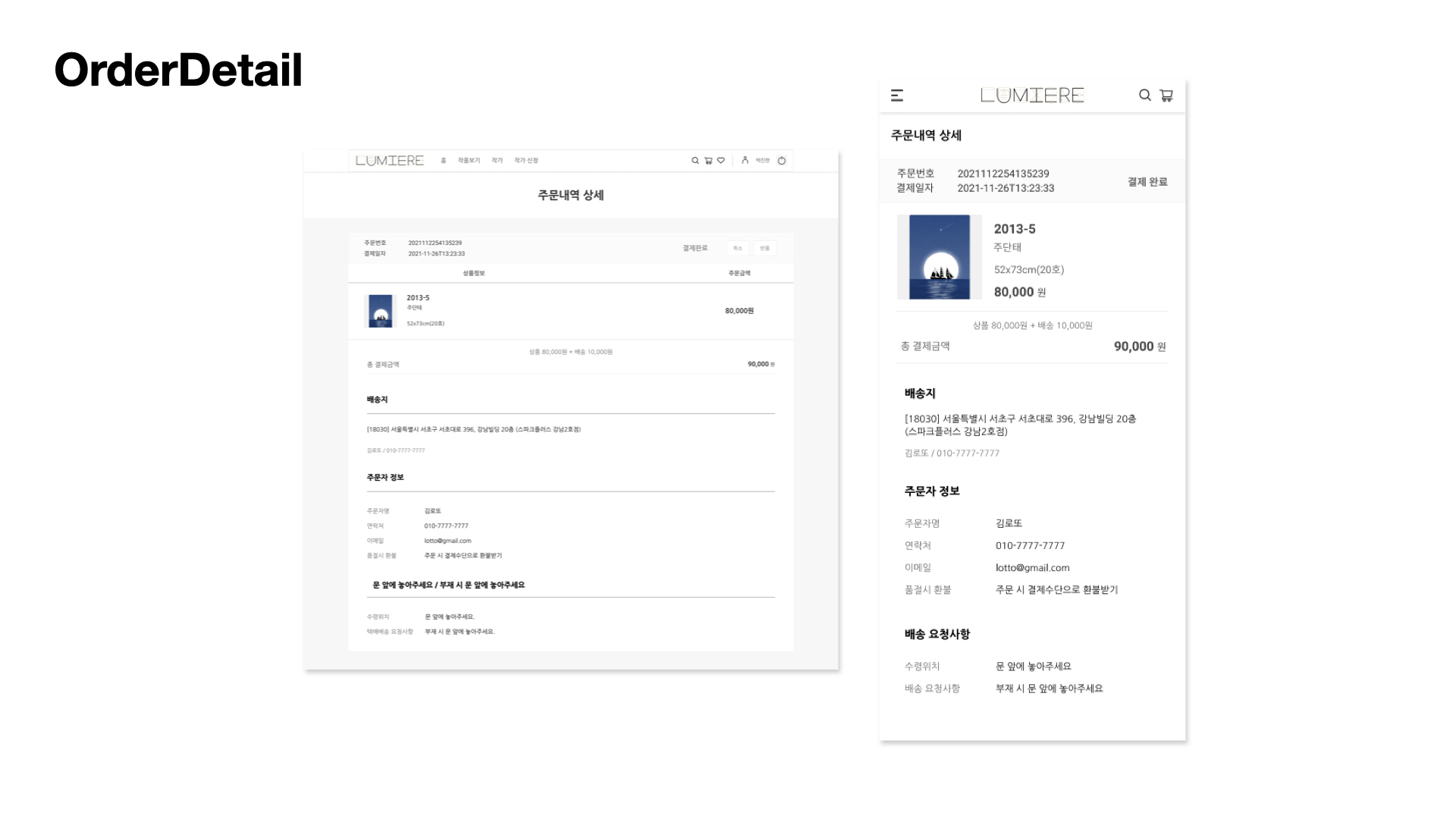1456x819 pixels.
Task: Click the 90,000 원 total in the desktop view
Action: (x=761, y=365)
